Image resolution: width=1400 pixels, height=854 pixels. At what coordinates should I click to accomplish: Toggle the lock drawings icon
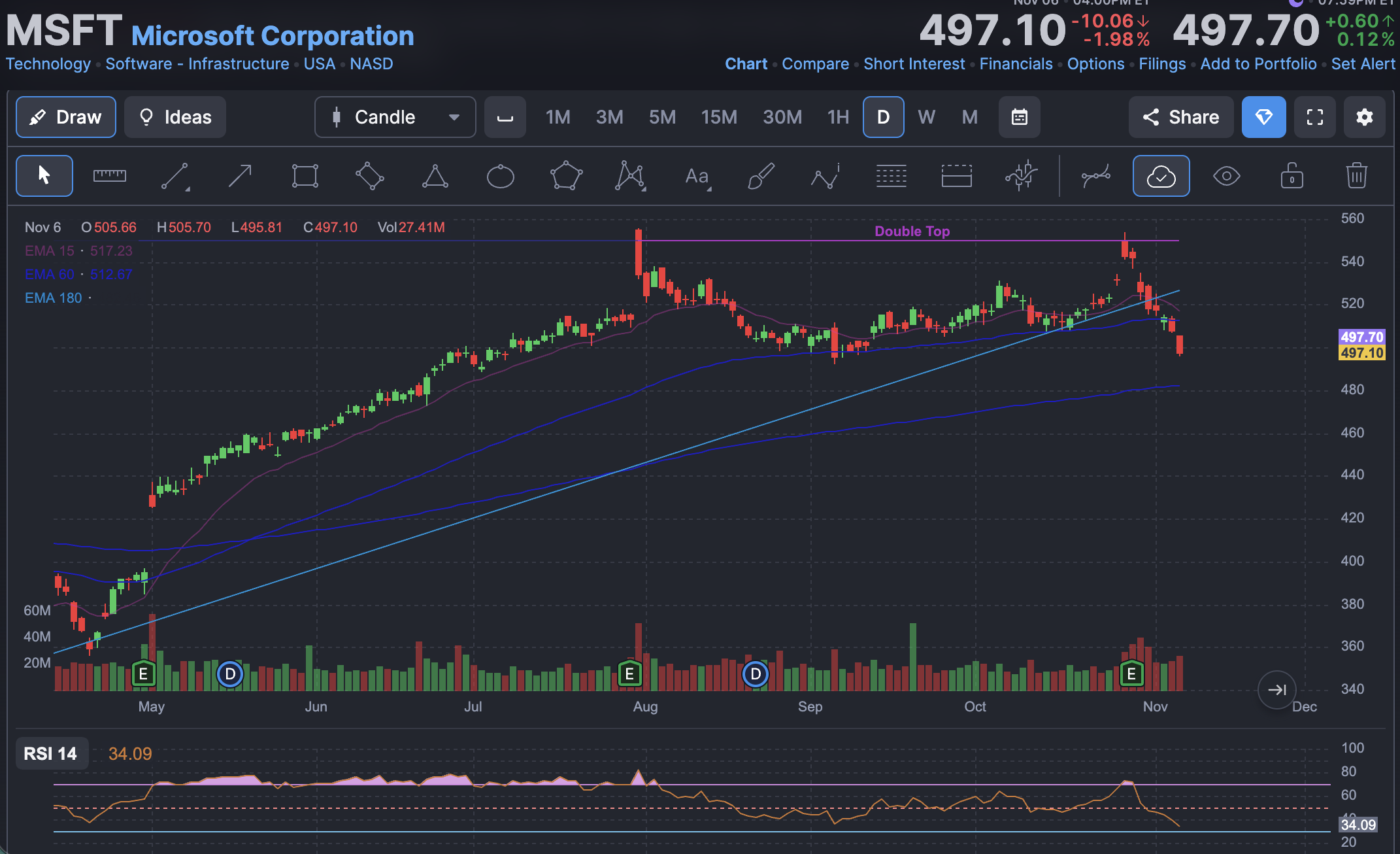[x=1292, y=176]
